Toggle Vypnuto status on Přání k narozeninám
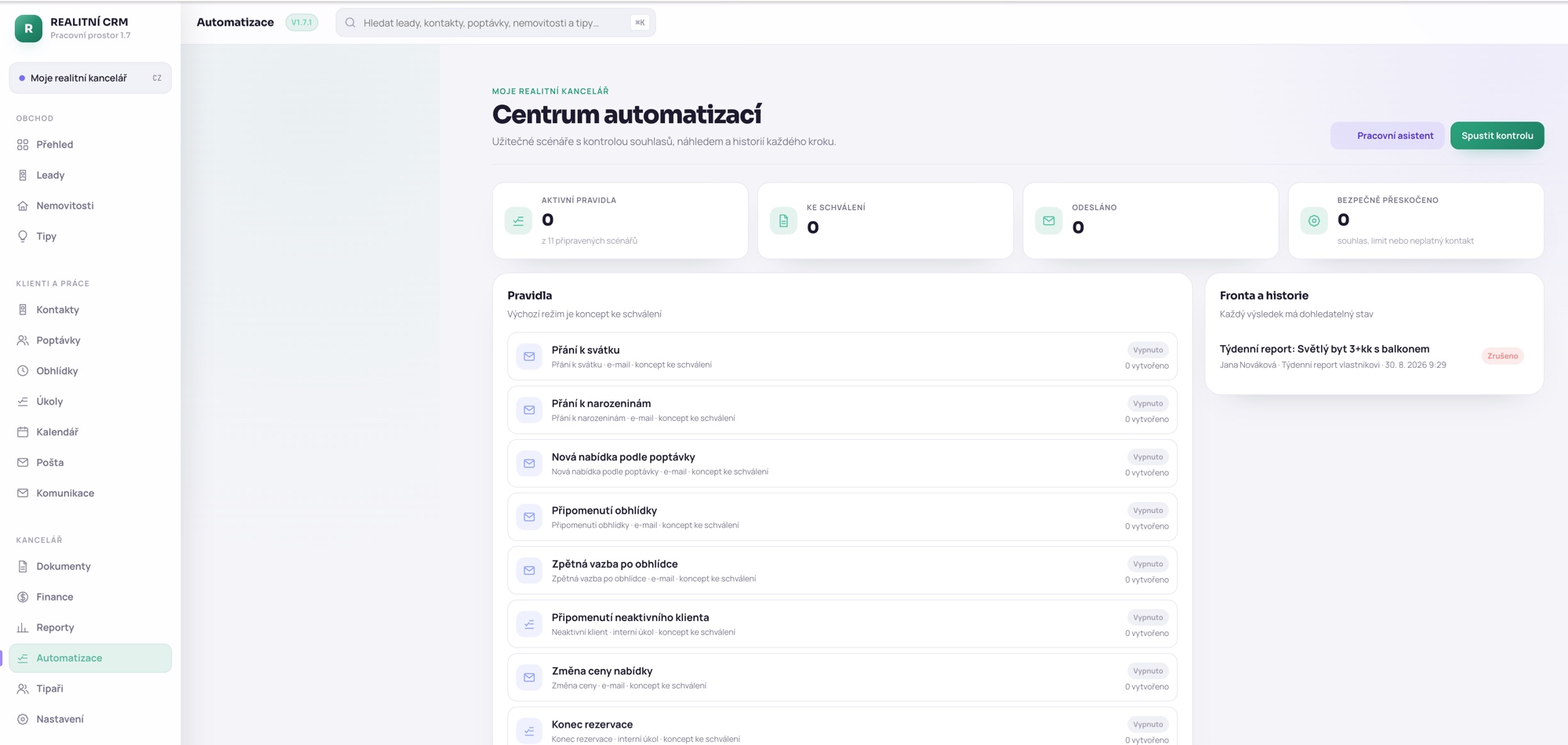This screenshot has height=745, width=1568. [x=1148, y=403]
